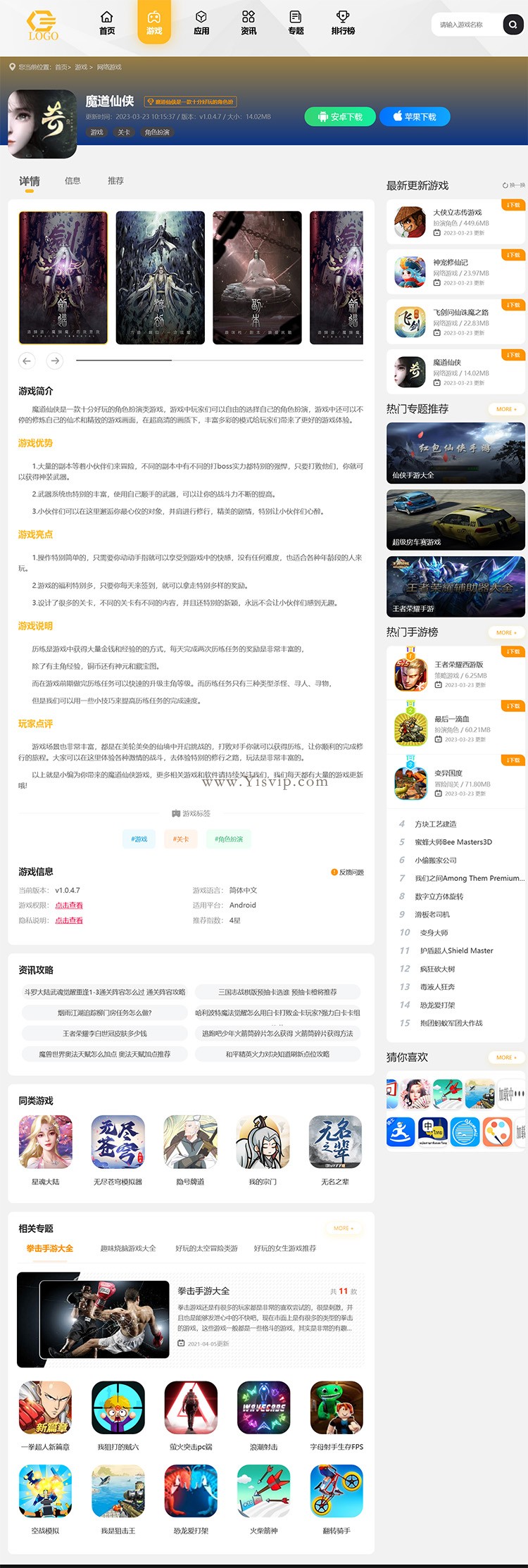528x1568 pixels.
Task: Click 点击查看 beside 游戏权限
Action: tap(69, 905)
